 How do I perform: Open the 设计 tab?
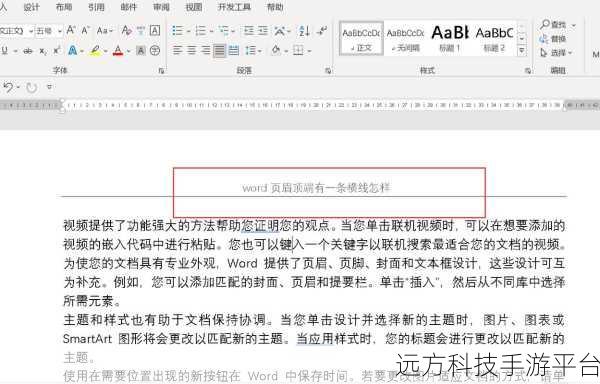tap(31, 7)
